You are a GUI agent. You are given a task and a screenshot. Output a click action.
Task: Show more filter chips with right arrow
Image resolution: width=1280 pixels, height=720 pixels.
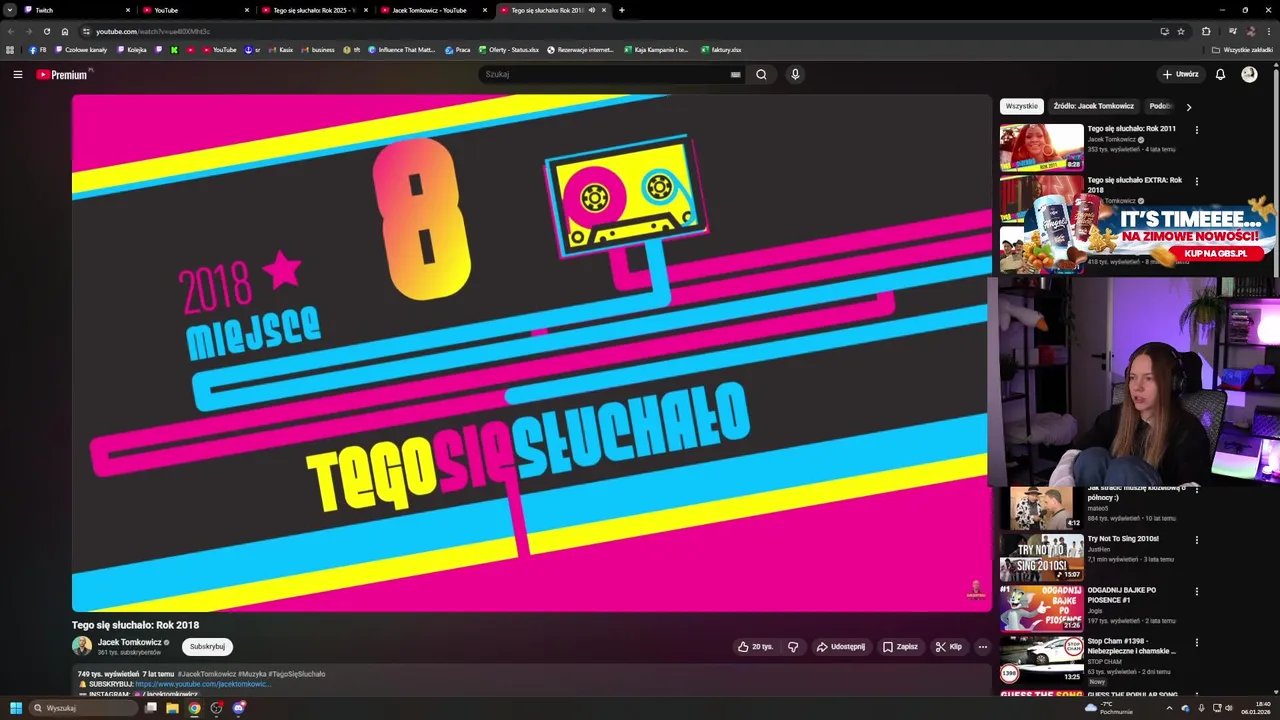[x=1189, y=107]
